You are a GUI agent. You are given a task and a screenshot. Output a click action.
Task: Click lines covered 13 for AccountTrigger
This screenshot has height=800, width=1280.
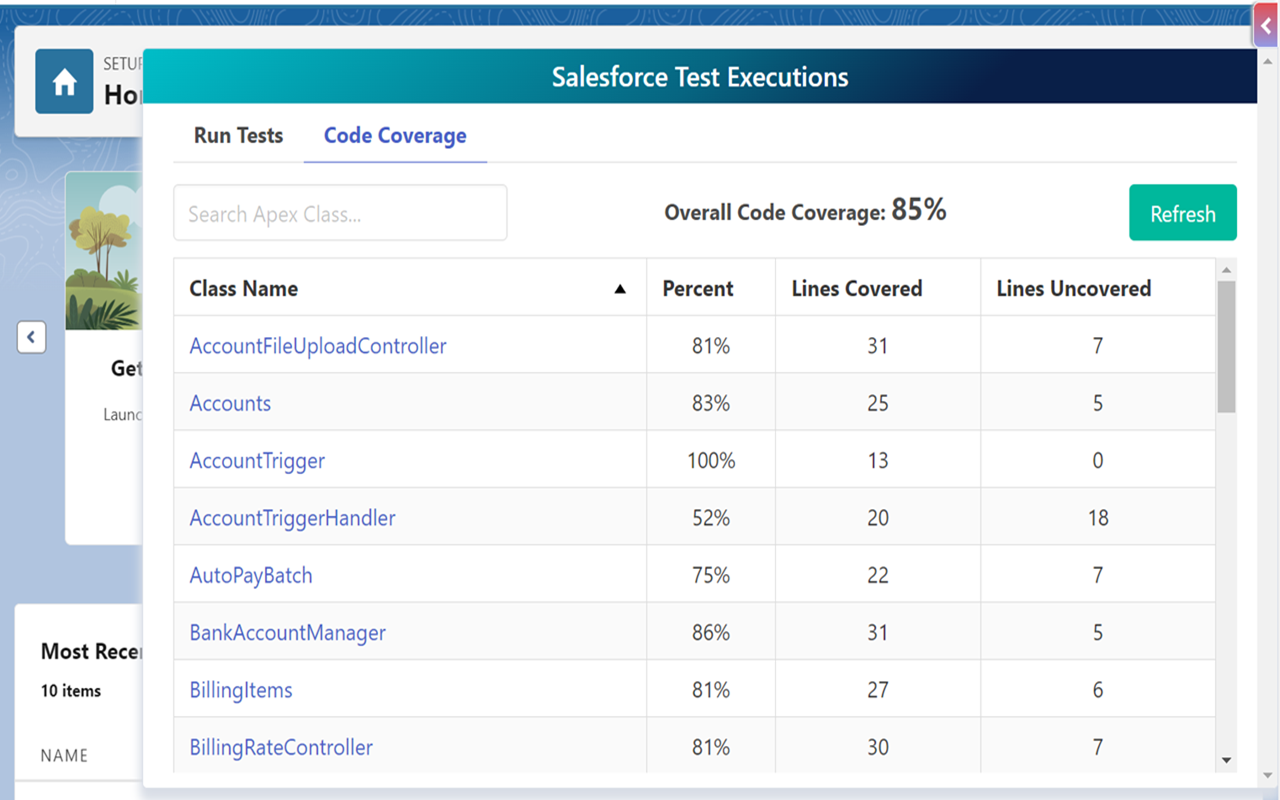[878, 461]
